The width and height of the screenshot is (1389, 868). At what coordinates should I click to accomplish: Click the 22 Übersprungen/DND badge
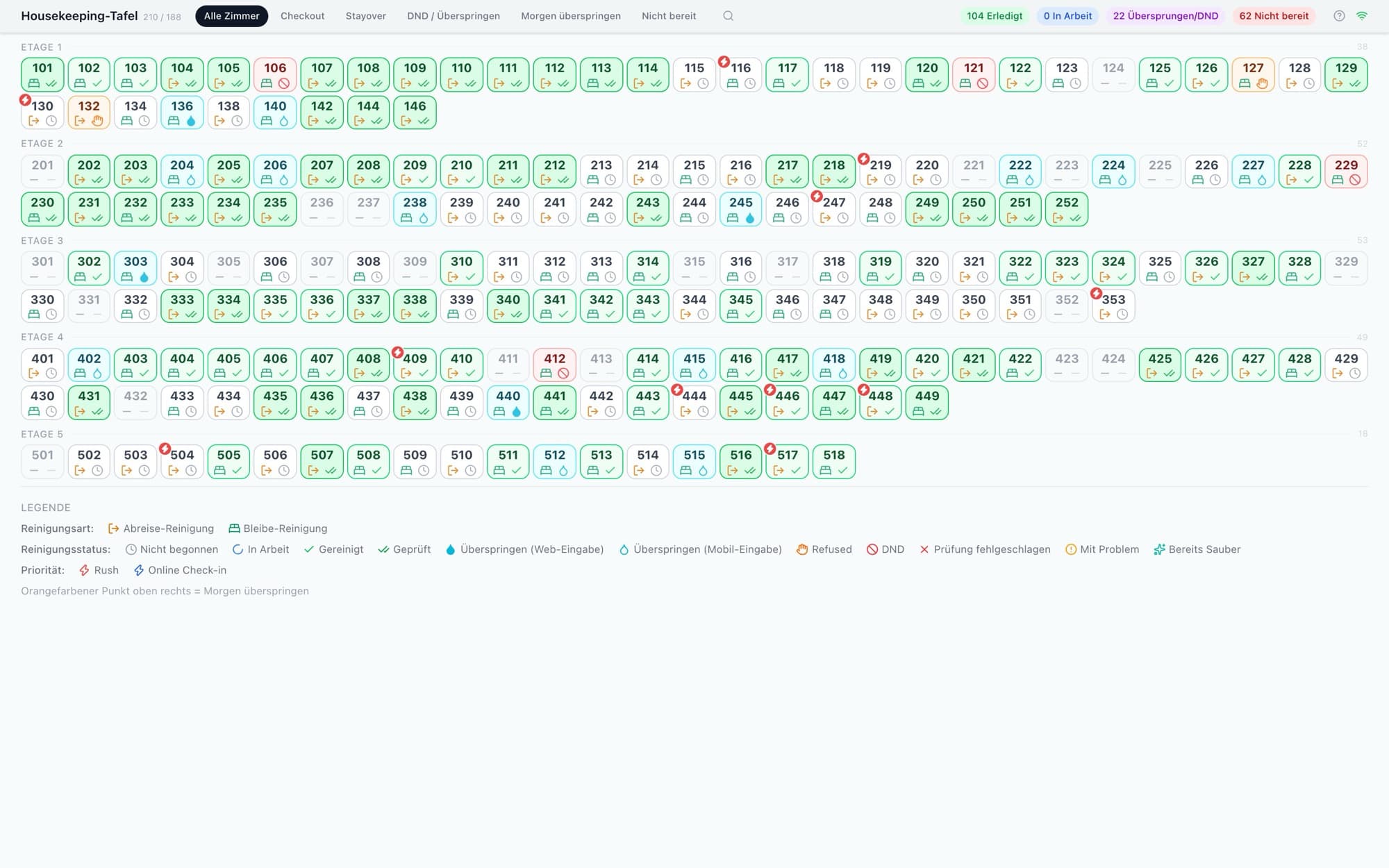click(x=1165, y=16)
